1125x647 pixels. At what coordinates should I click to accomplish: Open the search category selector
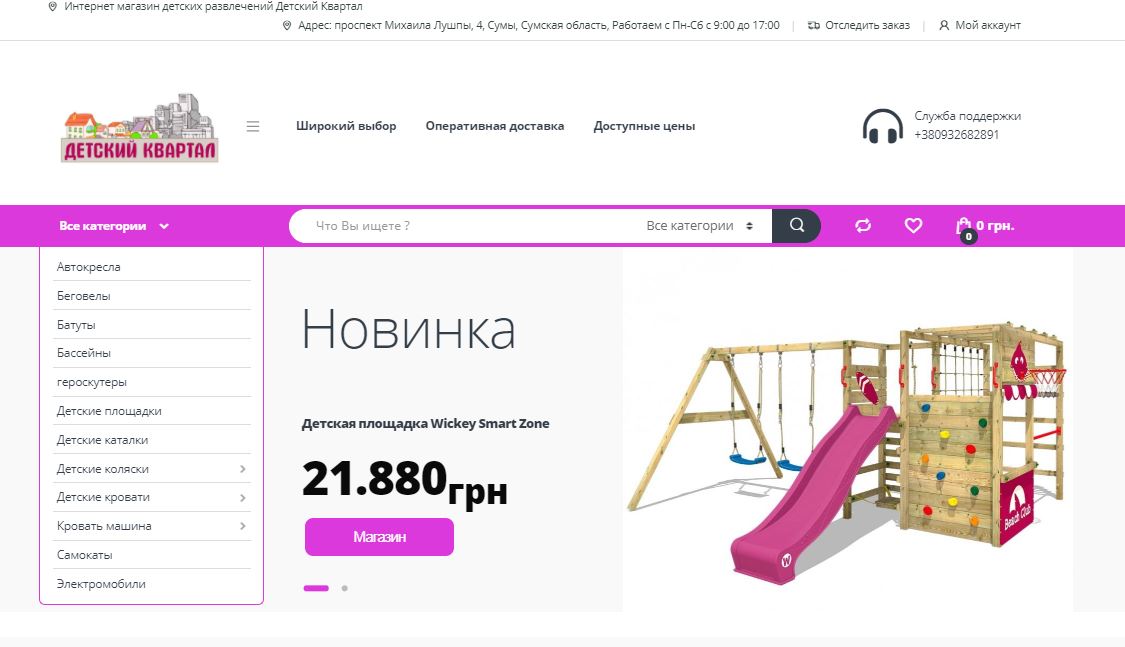700,226
